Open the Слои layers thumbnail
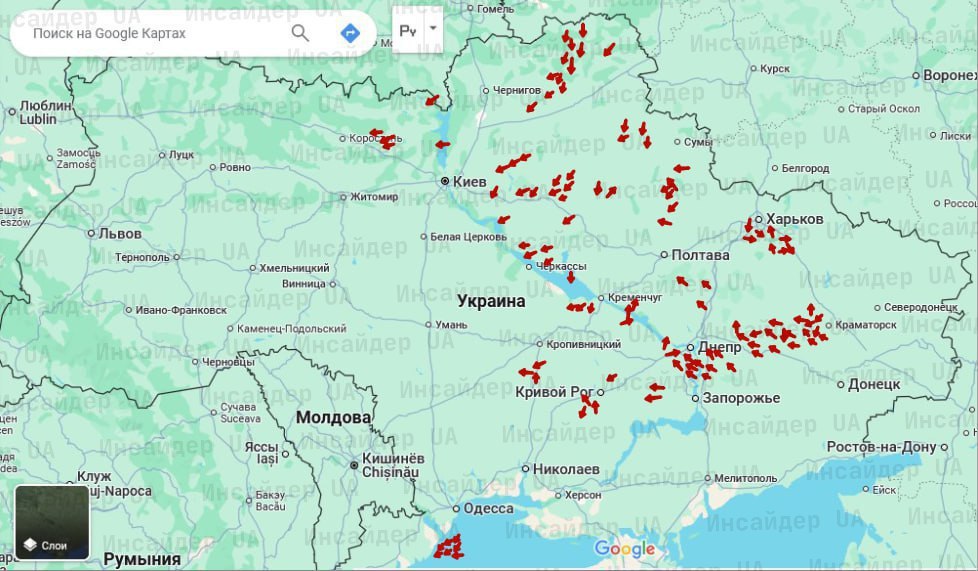978x571 pixels. pos(52,522)
